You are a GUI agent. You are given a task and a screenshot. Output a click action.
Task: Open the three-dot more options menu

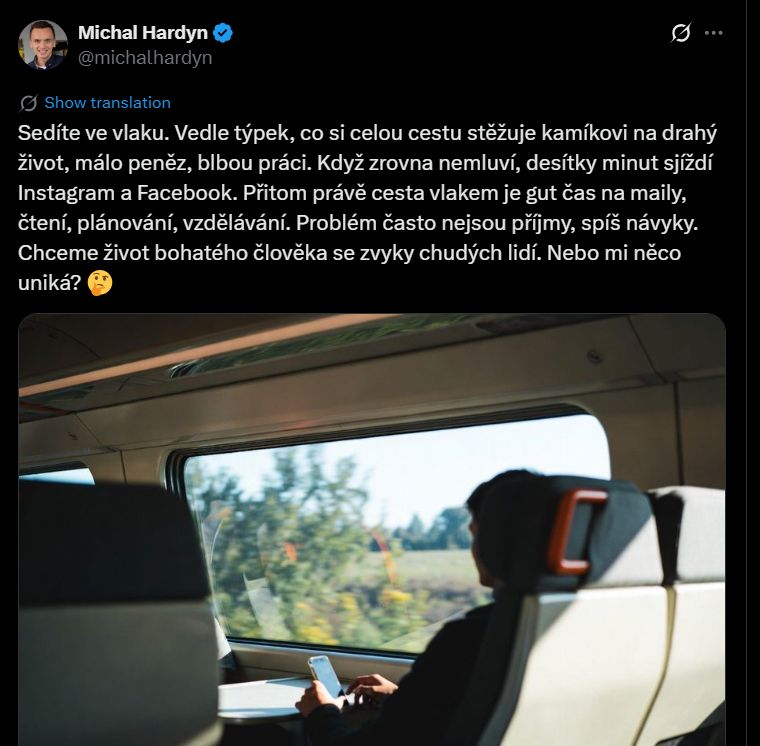click(x=713, y=33)
